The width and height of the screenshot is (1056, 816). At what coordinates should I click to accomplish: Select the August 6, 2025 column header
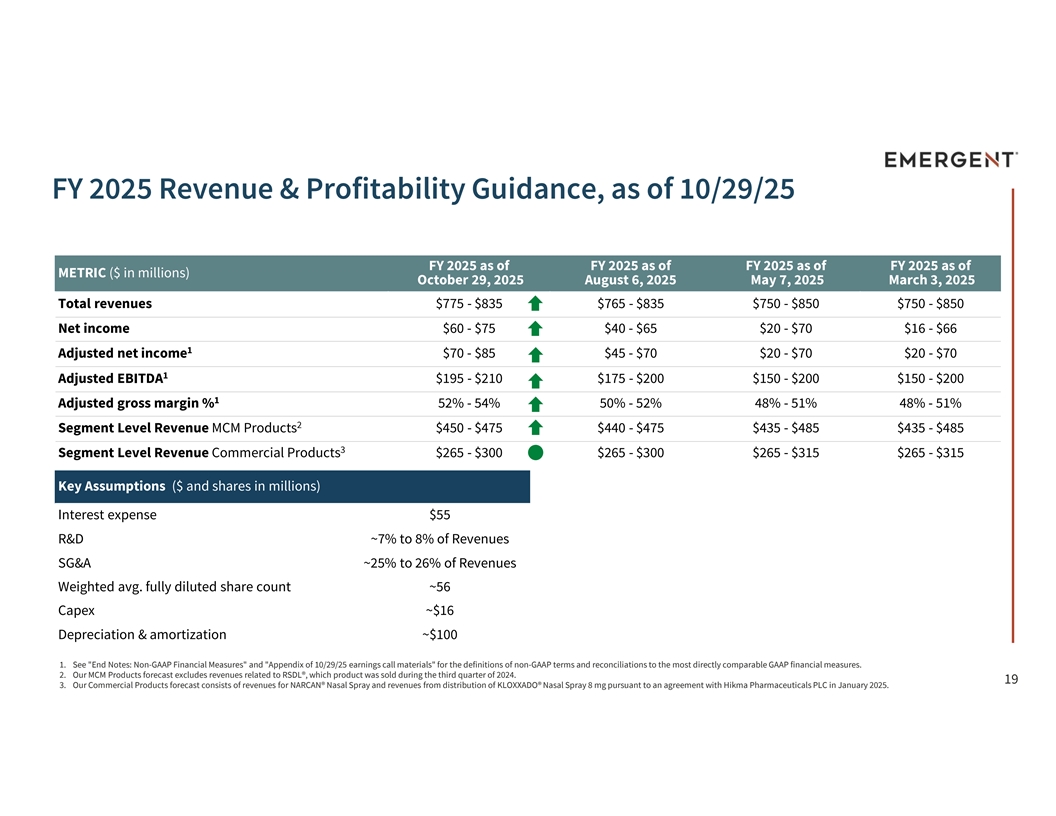630,272
